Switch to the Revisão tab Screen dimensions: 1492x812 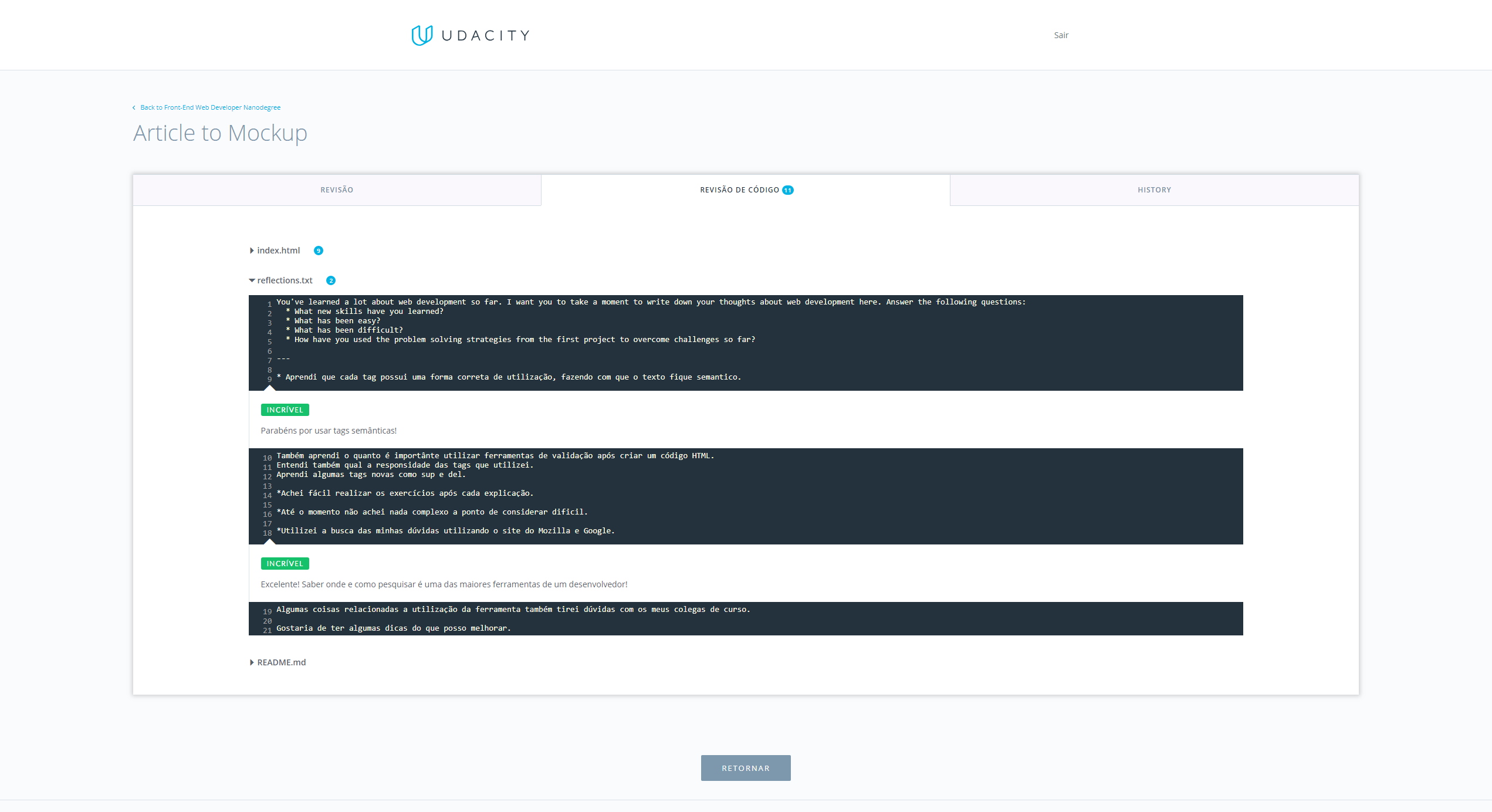coord(337,190)
